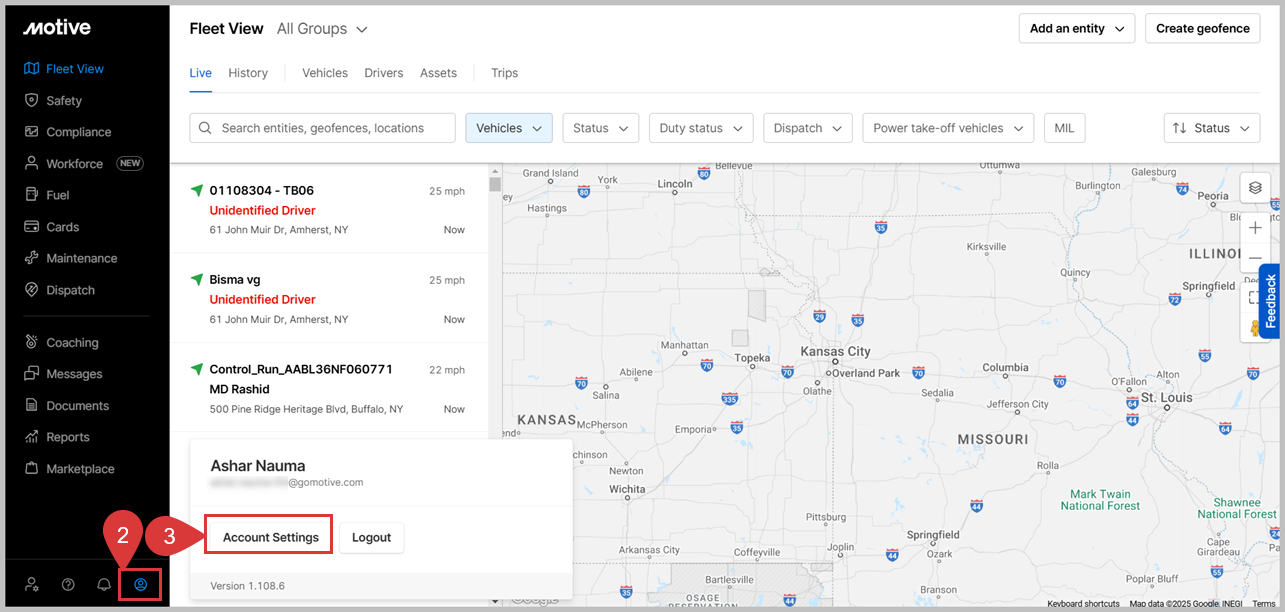Viewport: 1285px width, 612px height.
Task: Switch to the Live tab
Action: pos(200,73)
